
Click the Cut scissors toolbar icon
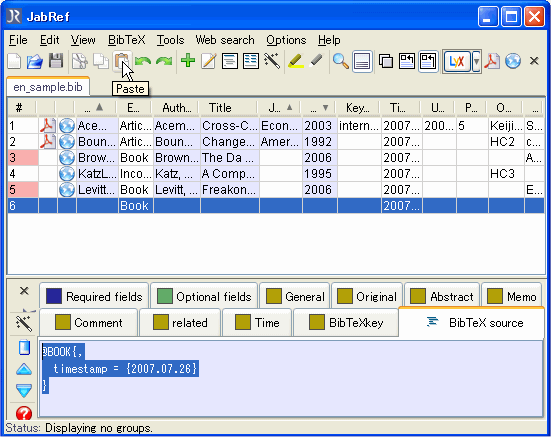[80, 61]
